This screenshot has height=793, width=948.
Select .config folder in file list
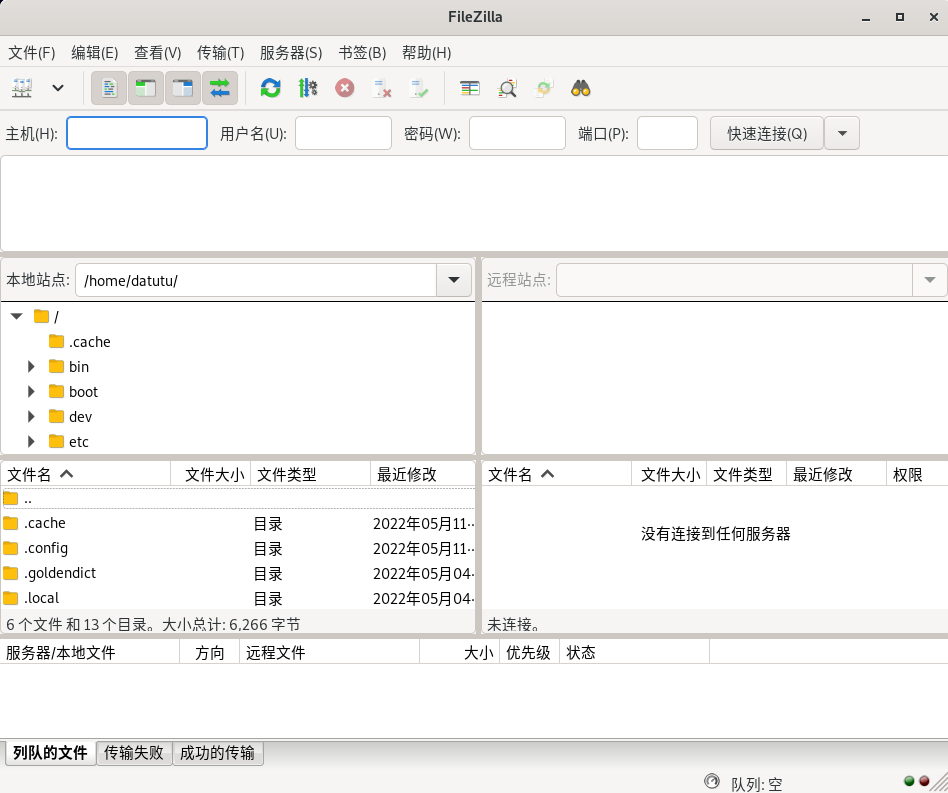[x=238, y=548]
